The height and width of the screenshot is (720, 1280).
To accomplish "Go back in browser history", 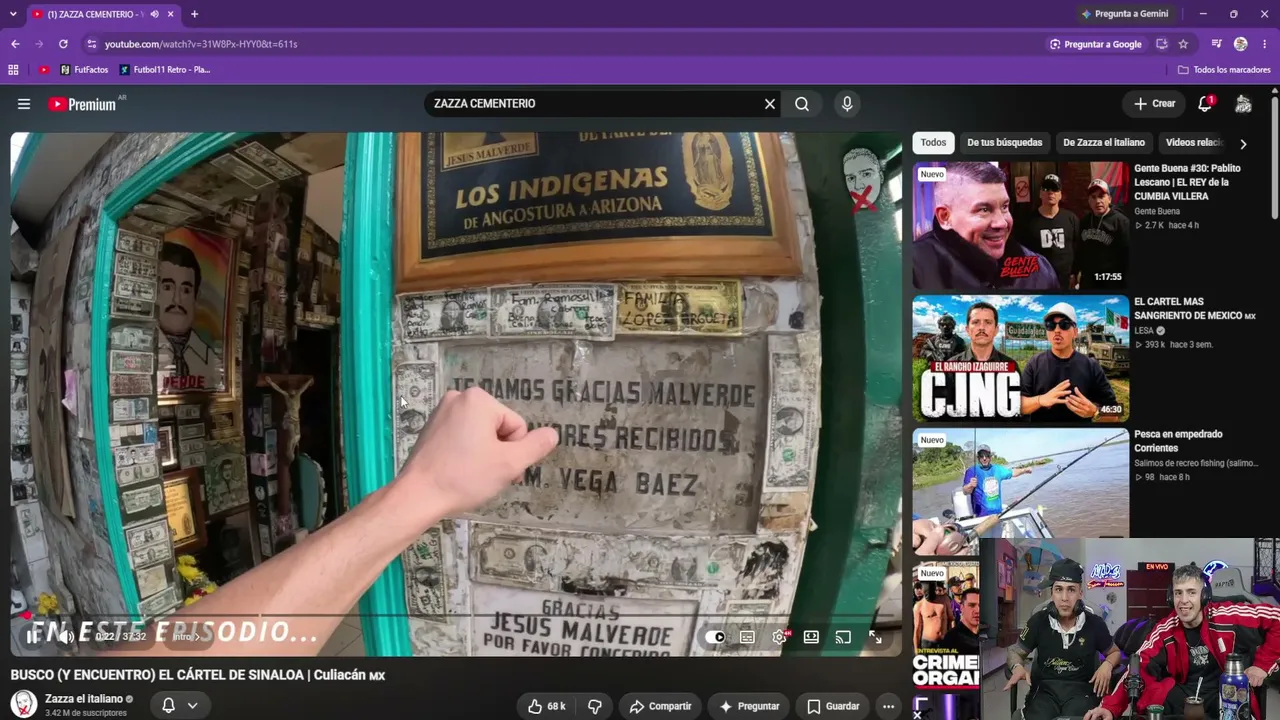I will (15, 44).
